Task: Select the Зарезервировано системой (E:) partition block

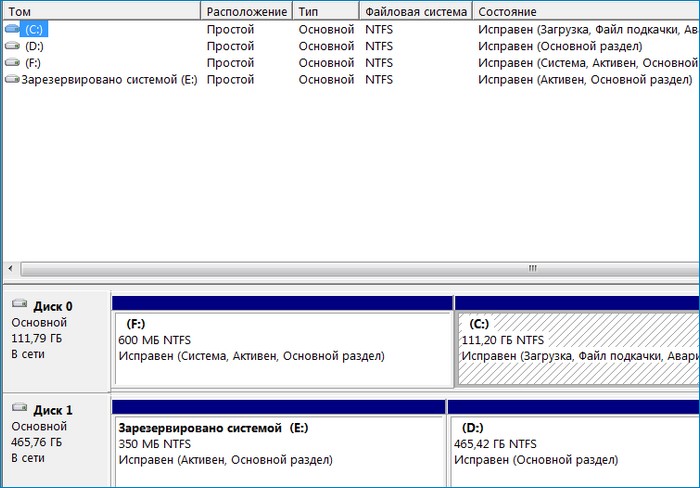Action: pyautogui.click(x=278, y=450)
